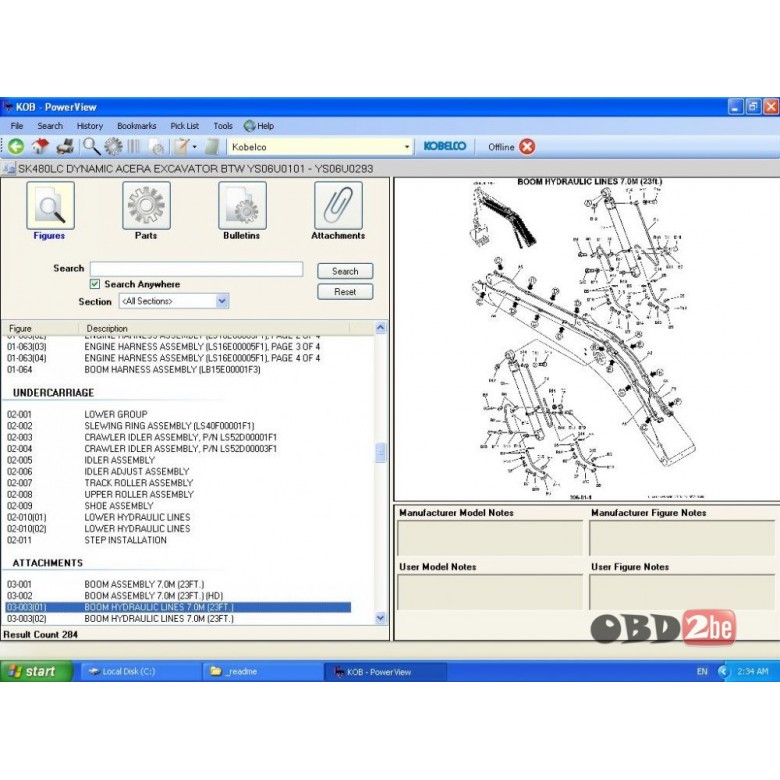Click the green Back arrow icon
The height and width of the screenshot is (780, 780).
click(15, 147)
